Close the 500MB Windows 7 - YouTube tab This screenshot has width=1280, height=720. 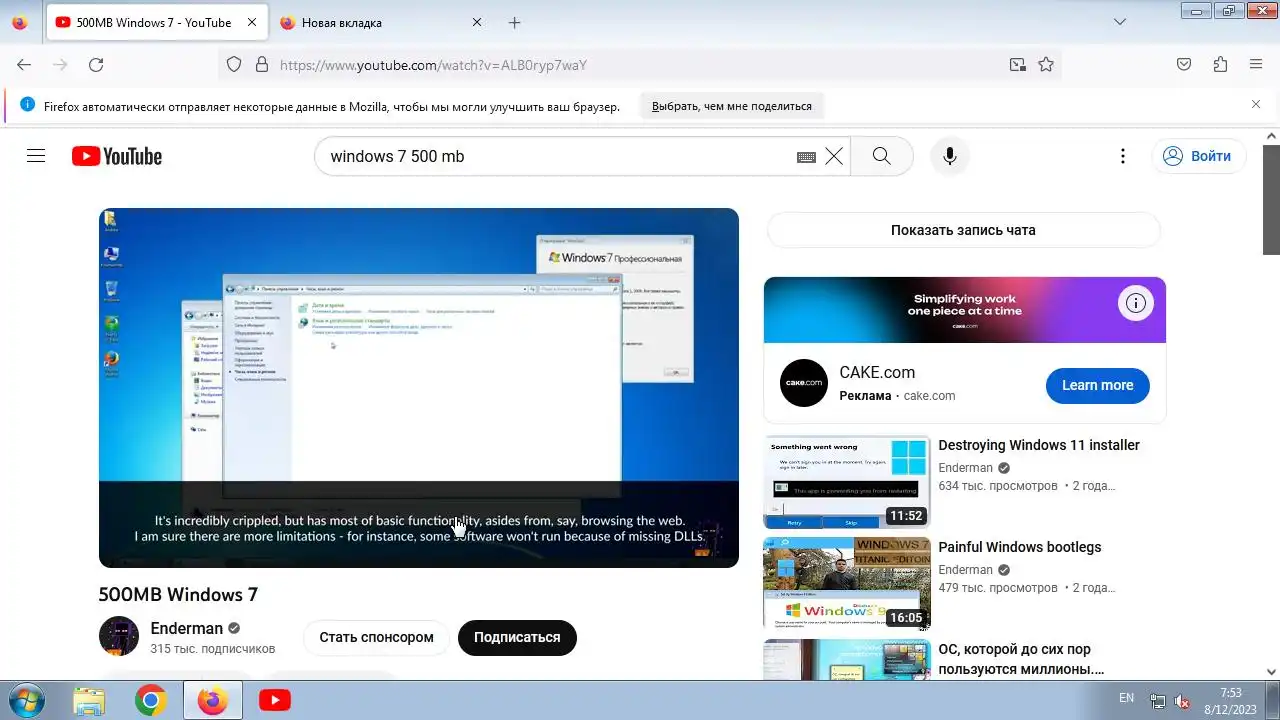point(251,22)
